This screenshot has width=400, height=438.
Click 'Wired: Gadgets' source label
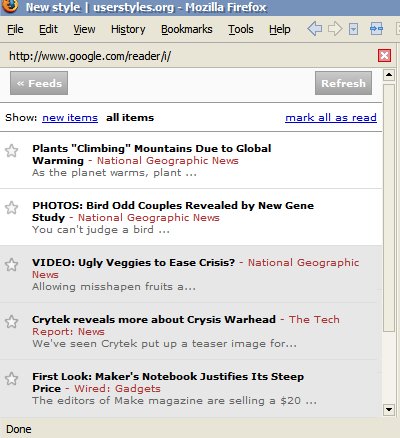coord(117,389)
